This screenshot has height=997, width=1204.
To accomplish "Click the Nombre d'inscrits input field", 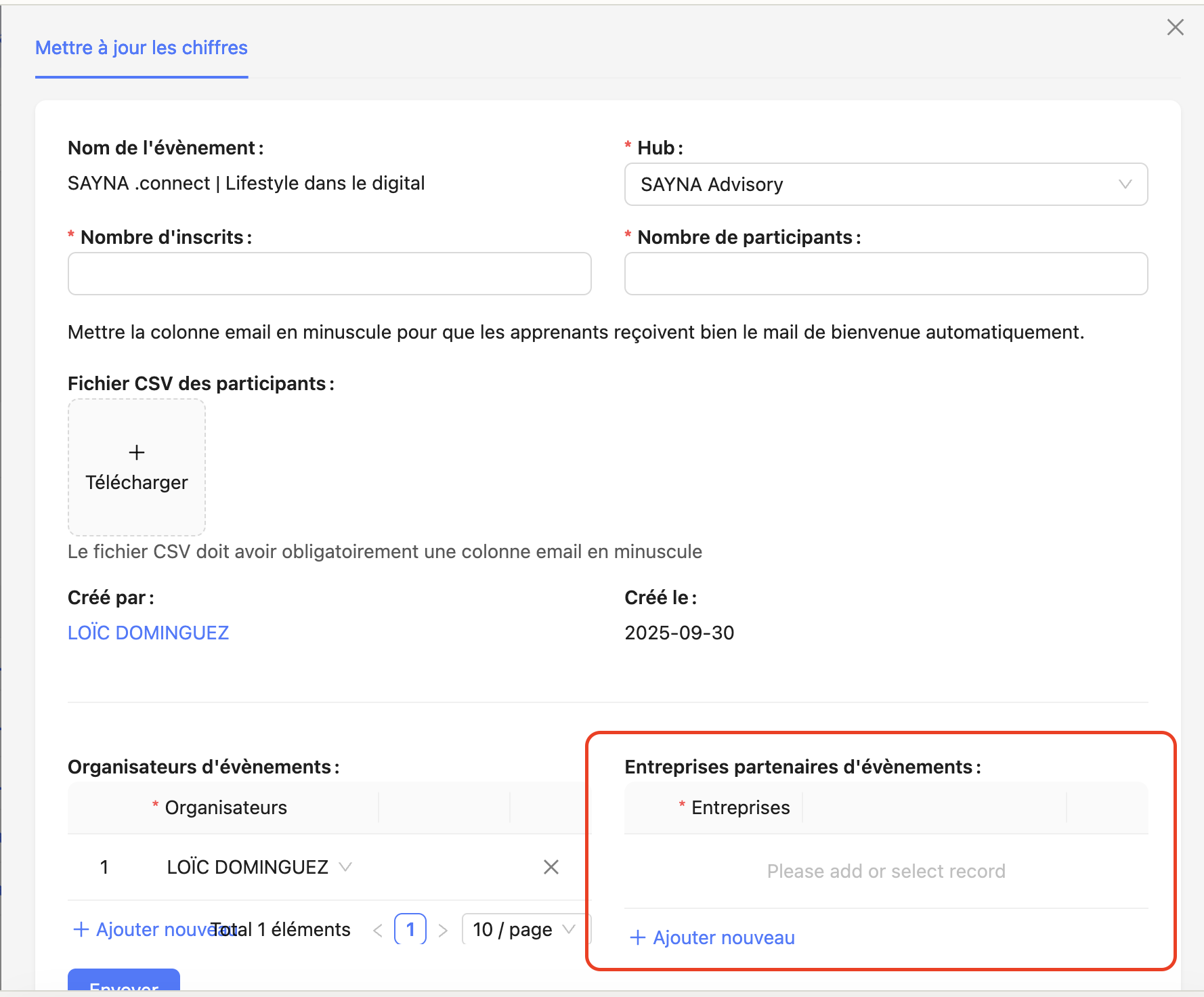I will coord(329,274).
